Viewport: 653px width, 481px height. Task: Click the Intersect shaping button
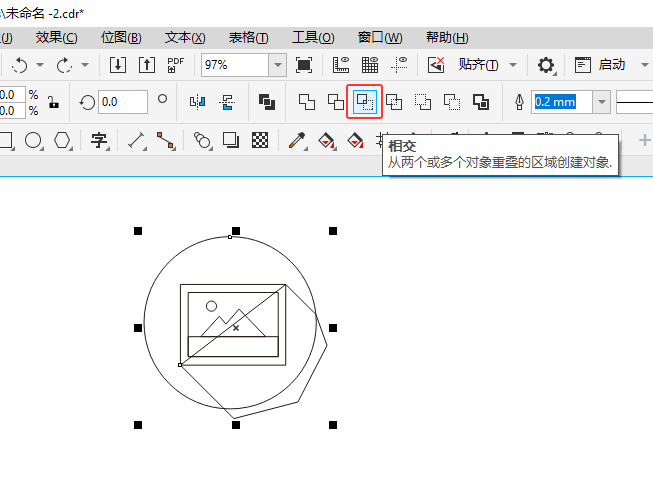click(364, 102)
